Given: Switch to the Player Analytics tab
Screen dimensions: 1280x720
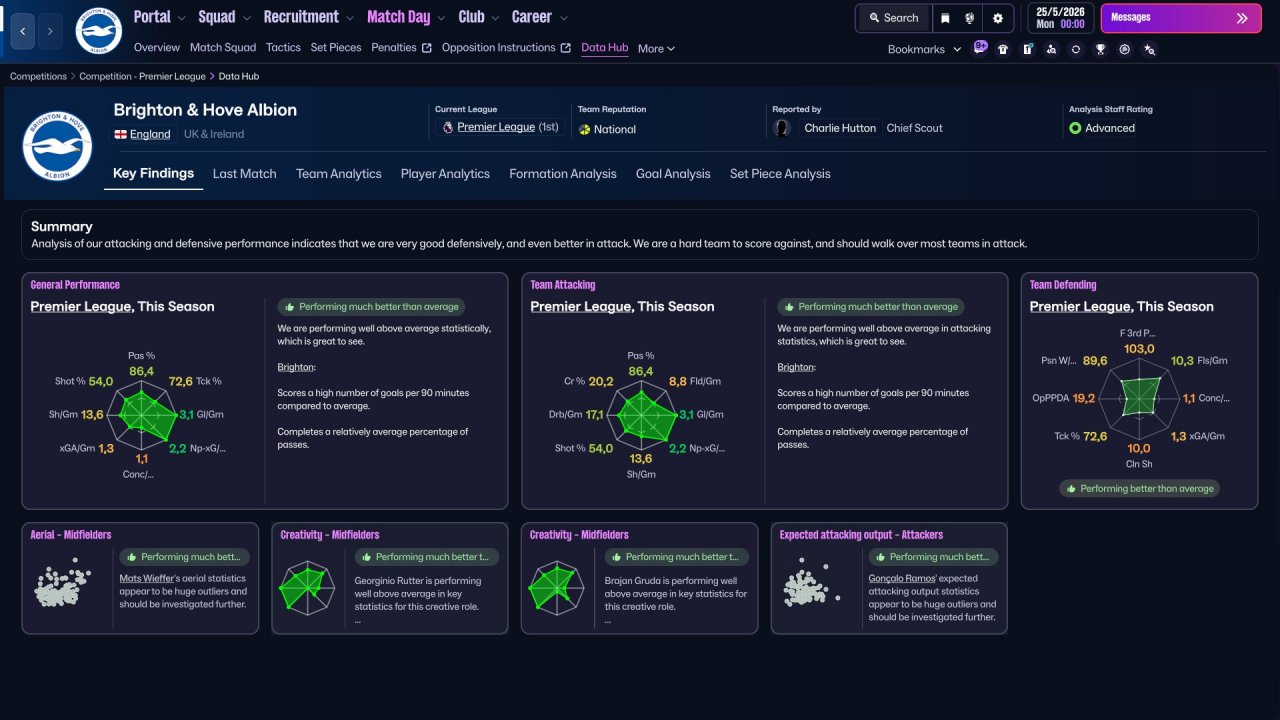Looking at the screenshot, I should [445, 174].
